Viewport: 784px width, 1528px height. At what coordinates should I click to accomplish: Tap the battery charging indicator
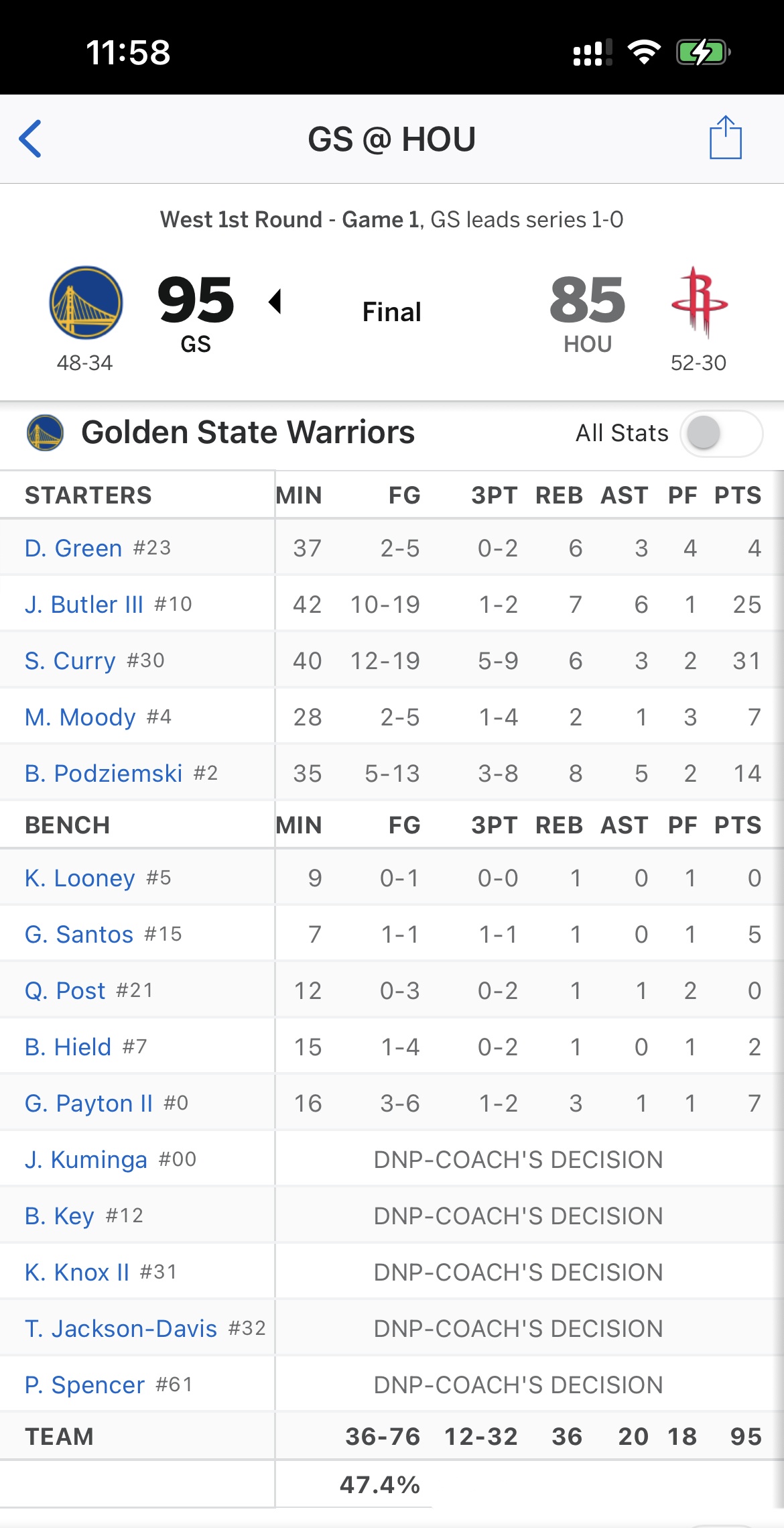point(702,52)
